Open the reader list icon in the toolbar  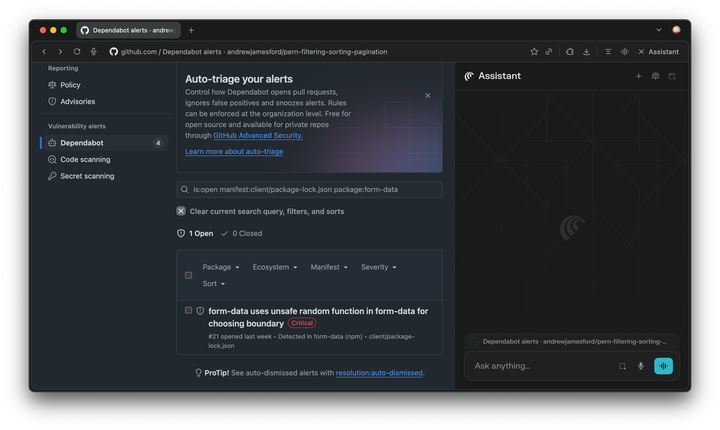608,52
